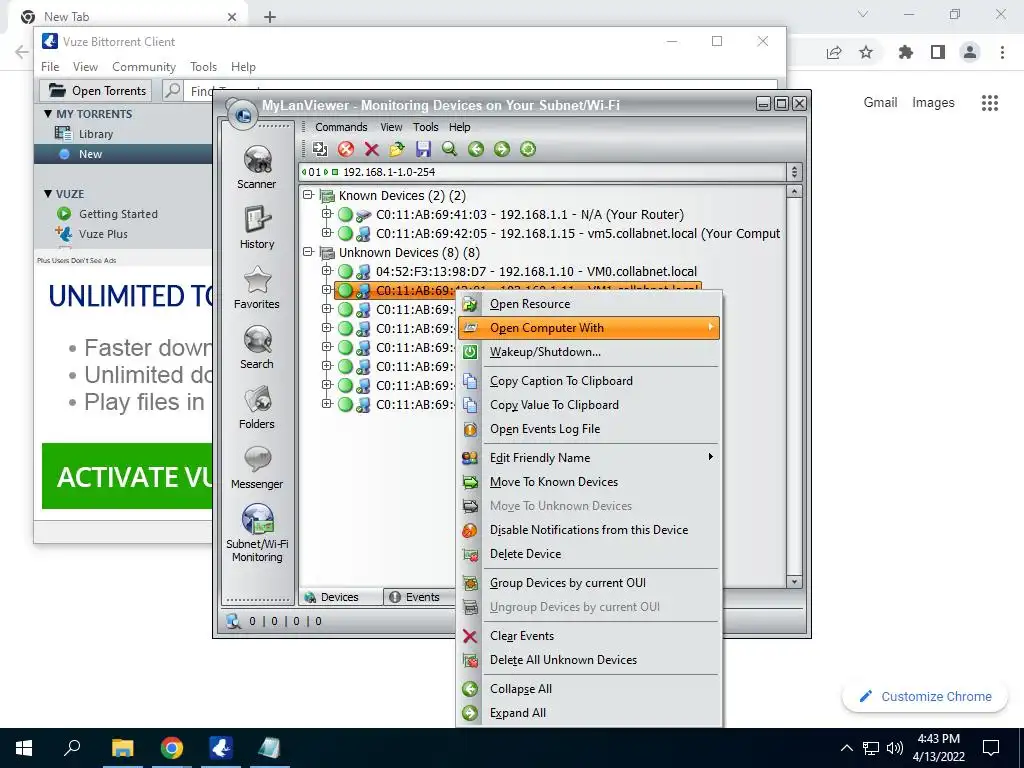
Task: Click the Chrome profile avatar icon
Action: coord(970,52)
